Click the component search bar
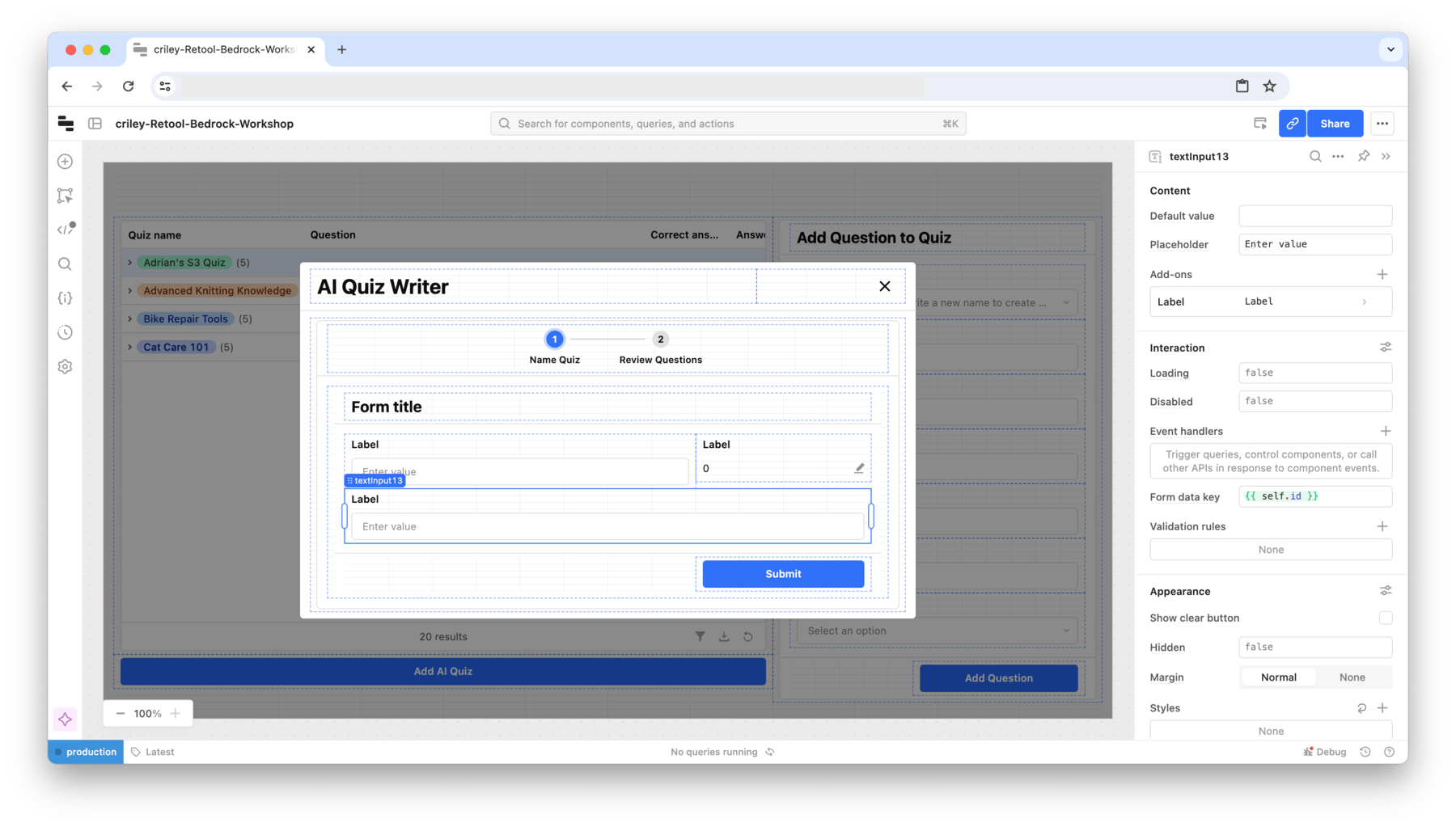This screenshot has height=827, width=1456. [x=728, y=124]
